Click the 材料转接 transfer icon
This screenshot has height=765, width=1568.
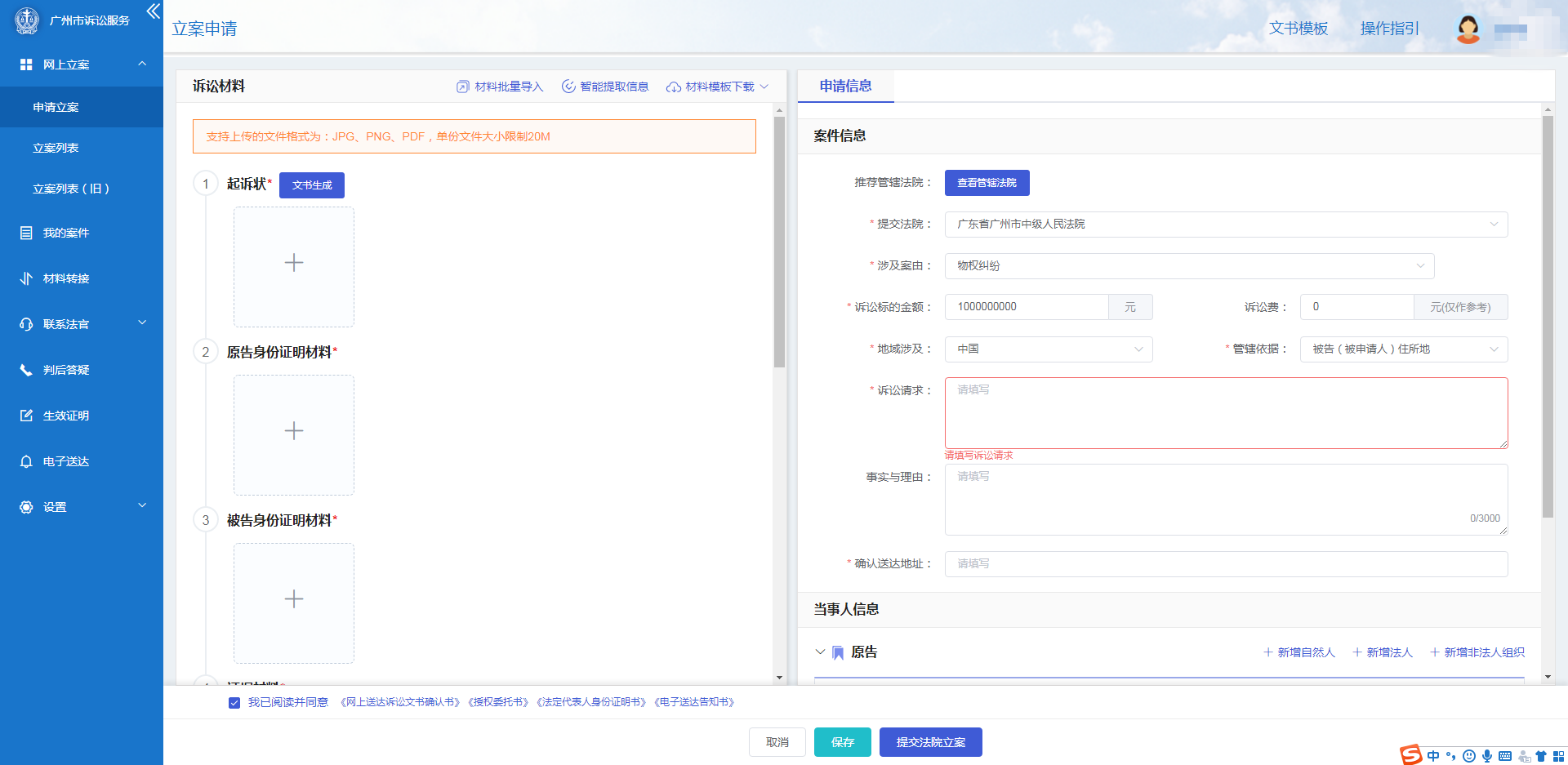[x=26, y=278]
